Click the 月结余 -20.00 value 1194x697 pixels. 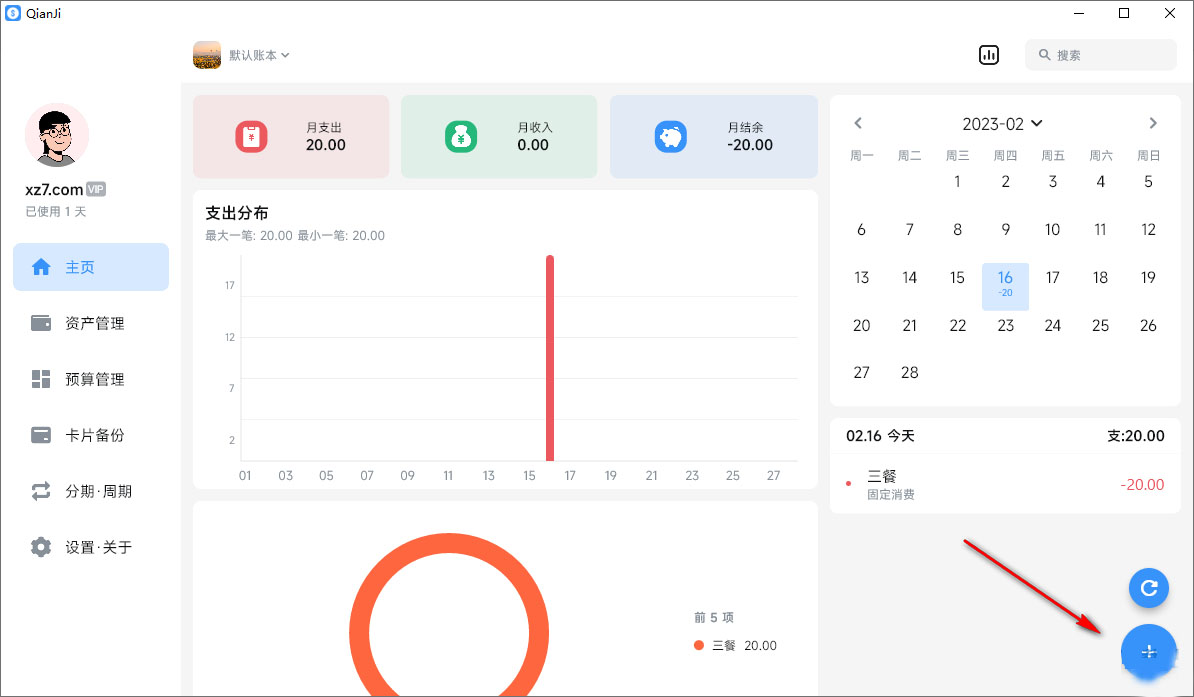(x=750, y=145)
